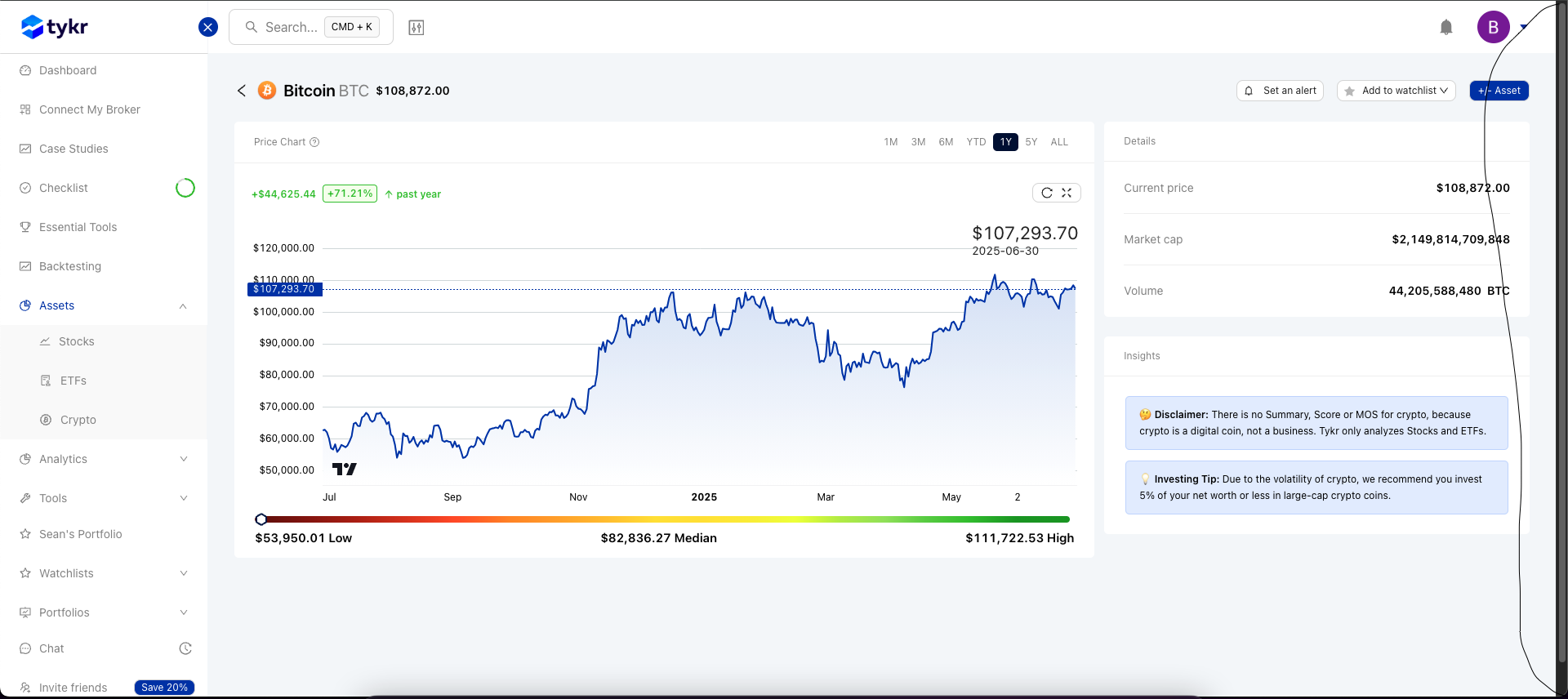Click the Search input field
The height and width of the screenshot is (699, 1568).
tap(291, 27)
